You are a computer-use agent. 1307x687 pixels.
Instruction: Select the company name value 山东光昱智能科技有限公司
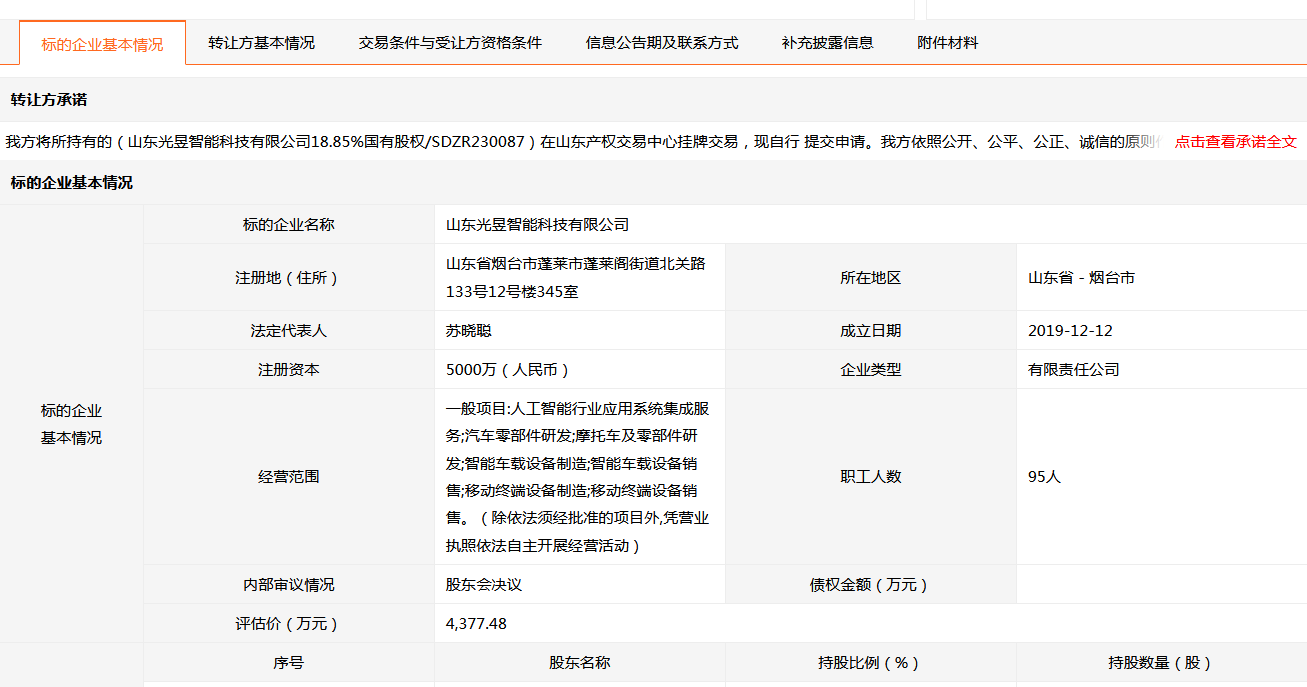point(537,225)
